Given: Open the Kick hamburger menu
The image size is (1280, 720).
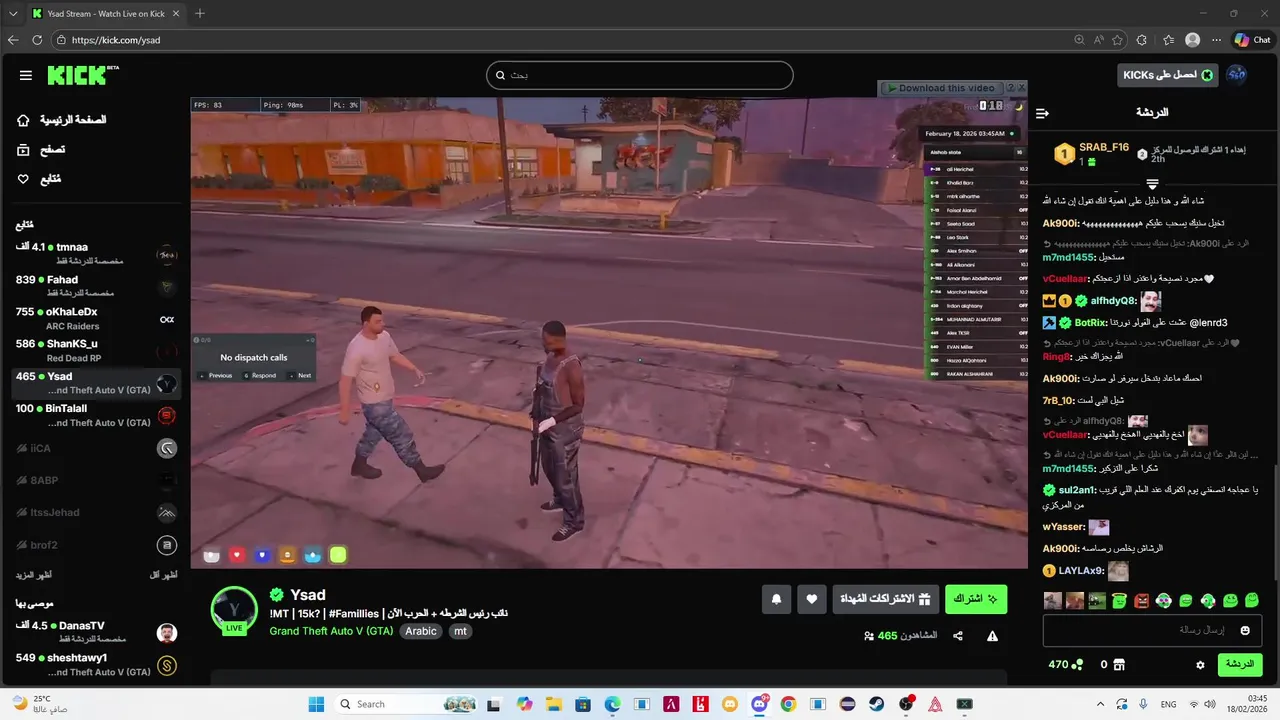Looking at the screenshot, I should 26,75.
